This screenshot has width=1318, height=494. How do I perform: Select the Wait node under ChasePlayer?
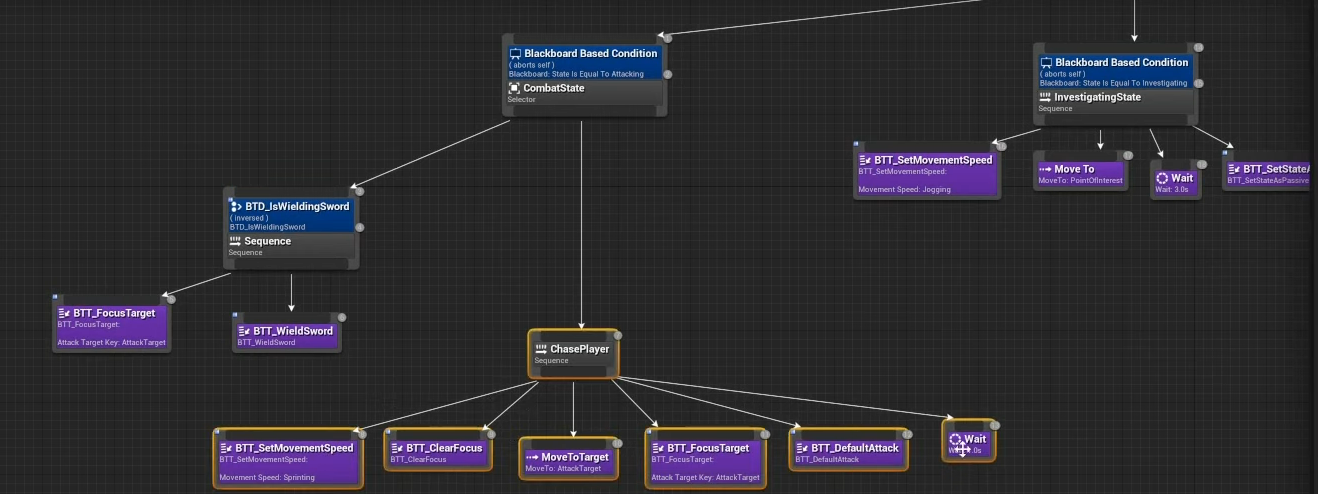968,440
